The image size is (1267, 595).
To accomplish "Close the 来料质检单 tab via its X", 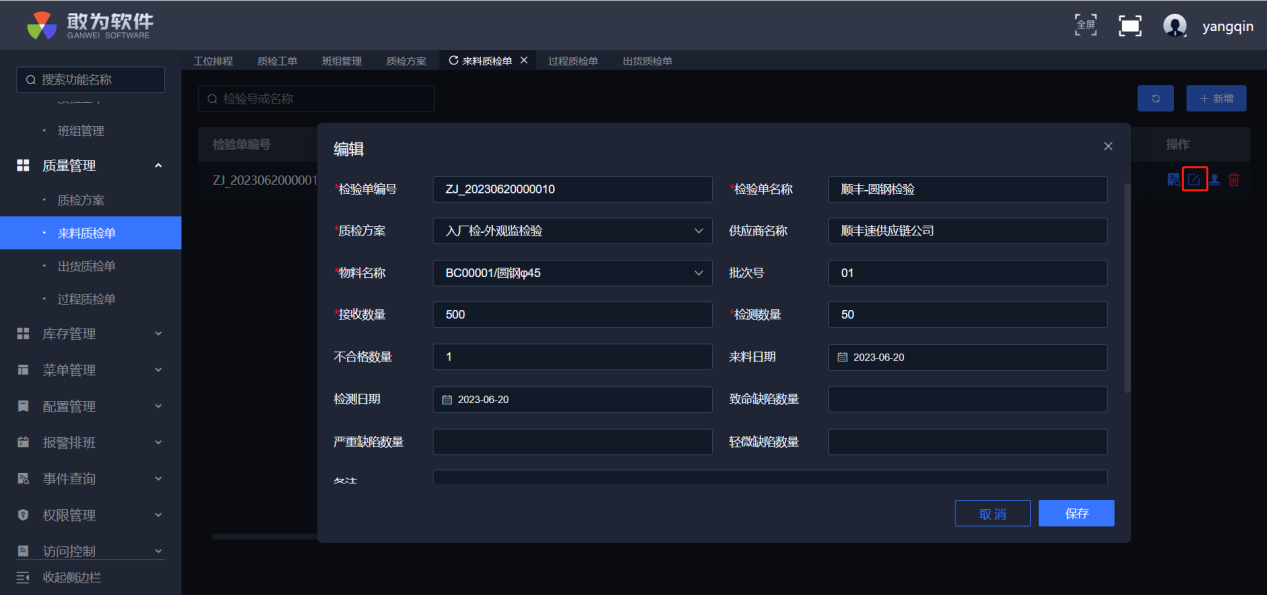I will 524,61.
